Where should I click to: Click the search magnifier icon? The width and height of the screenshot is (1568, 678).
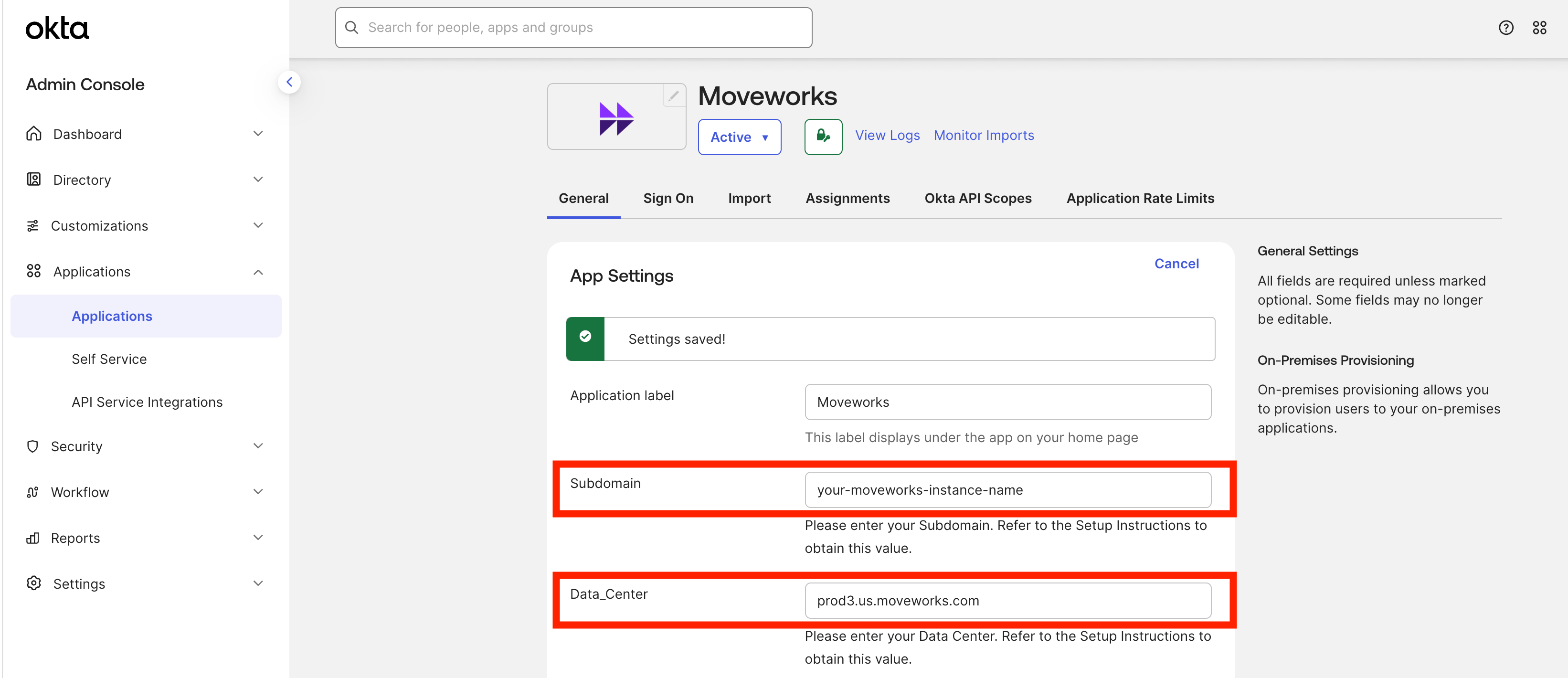tap(351, 27)
